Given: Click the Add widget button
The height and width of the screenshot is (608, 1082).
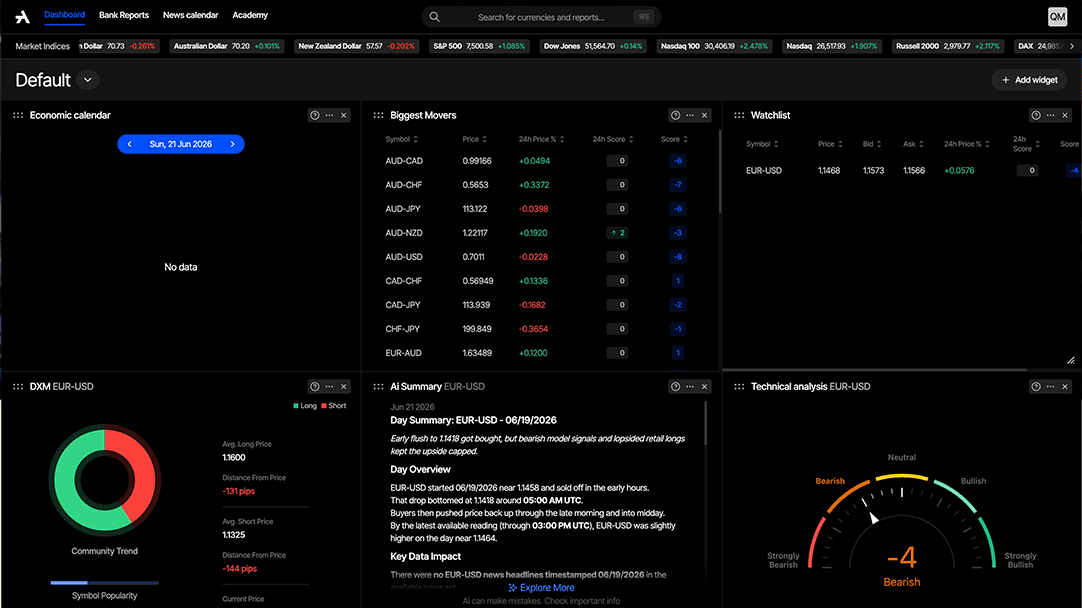Looking at the screenshot, I should point(1030,80).
